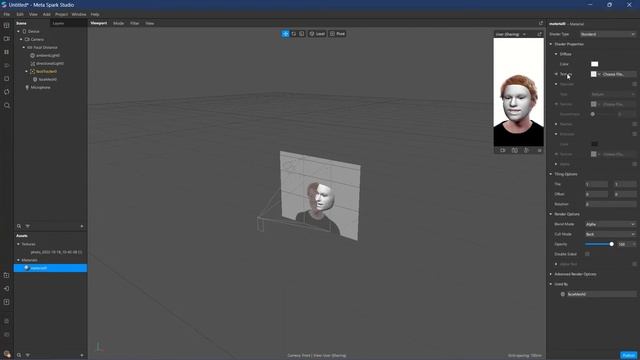This screenshot has height=360, width=640.
Task: Collapse the Render Options section
Action: [551, 214]
